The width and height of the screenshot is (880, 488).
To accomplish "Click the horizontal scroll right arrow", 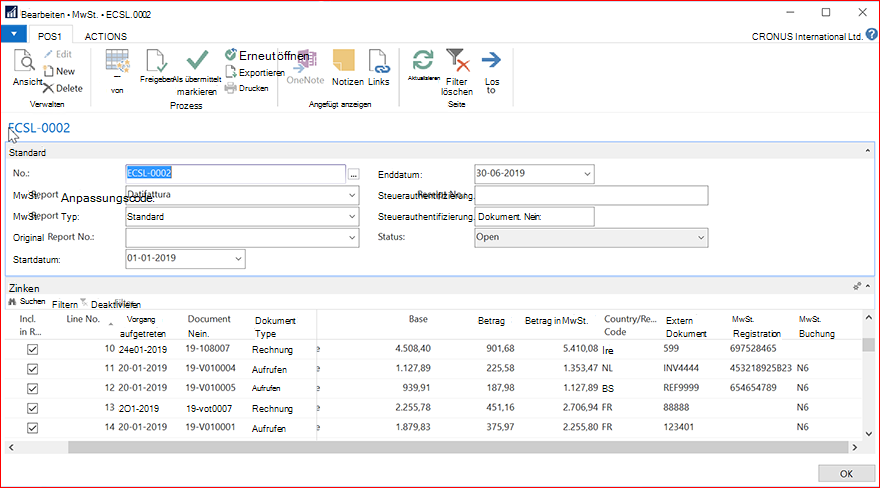I will pyautogui.click(x=855, y=448).
